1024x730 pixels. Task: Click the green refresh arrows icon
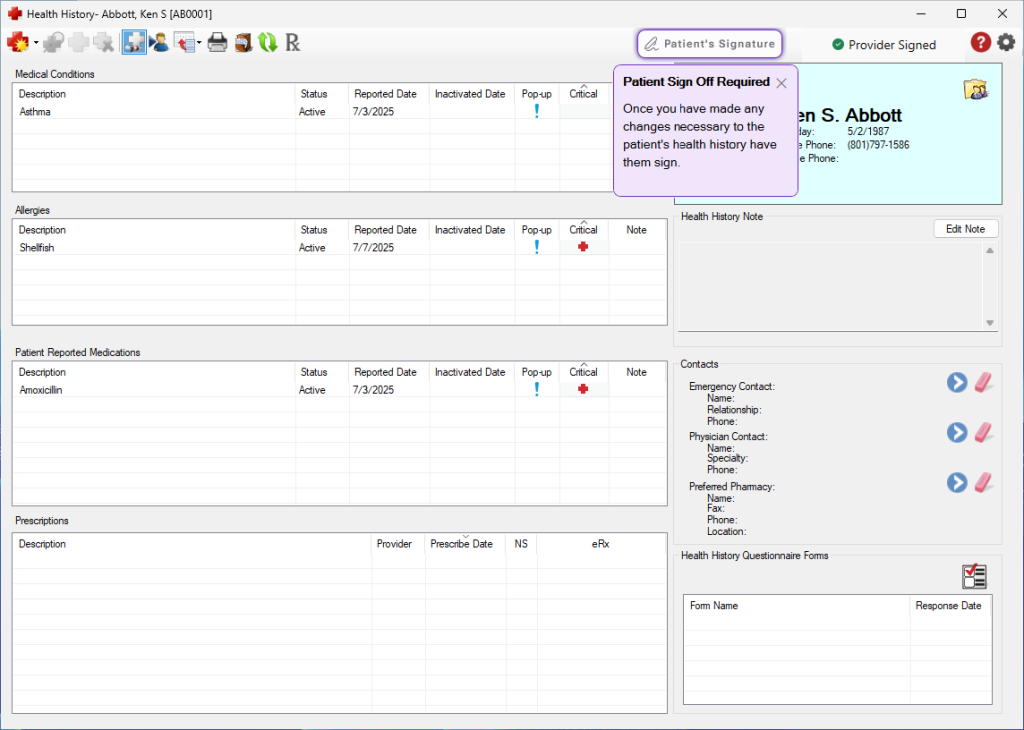coord(267,42)
